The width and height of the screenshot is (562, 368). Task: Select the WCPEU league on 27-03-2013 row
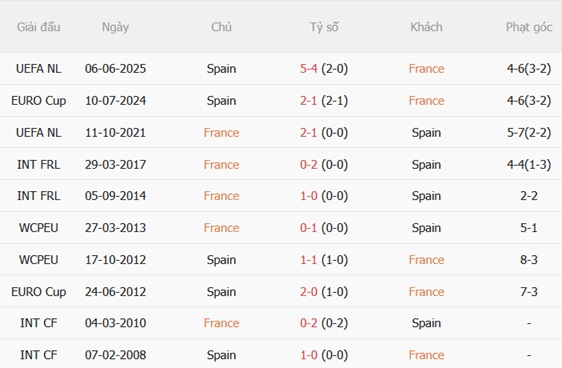38,228
